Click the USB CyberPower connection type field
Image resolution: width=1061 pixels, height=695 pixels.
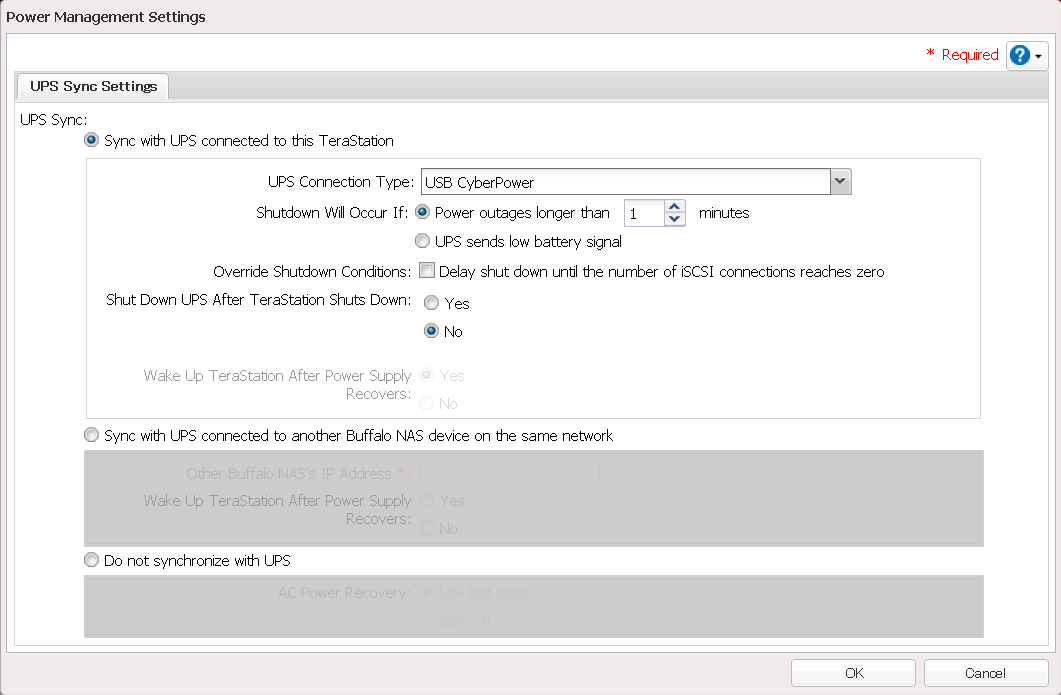point(625,182)
